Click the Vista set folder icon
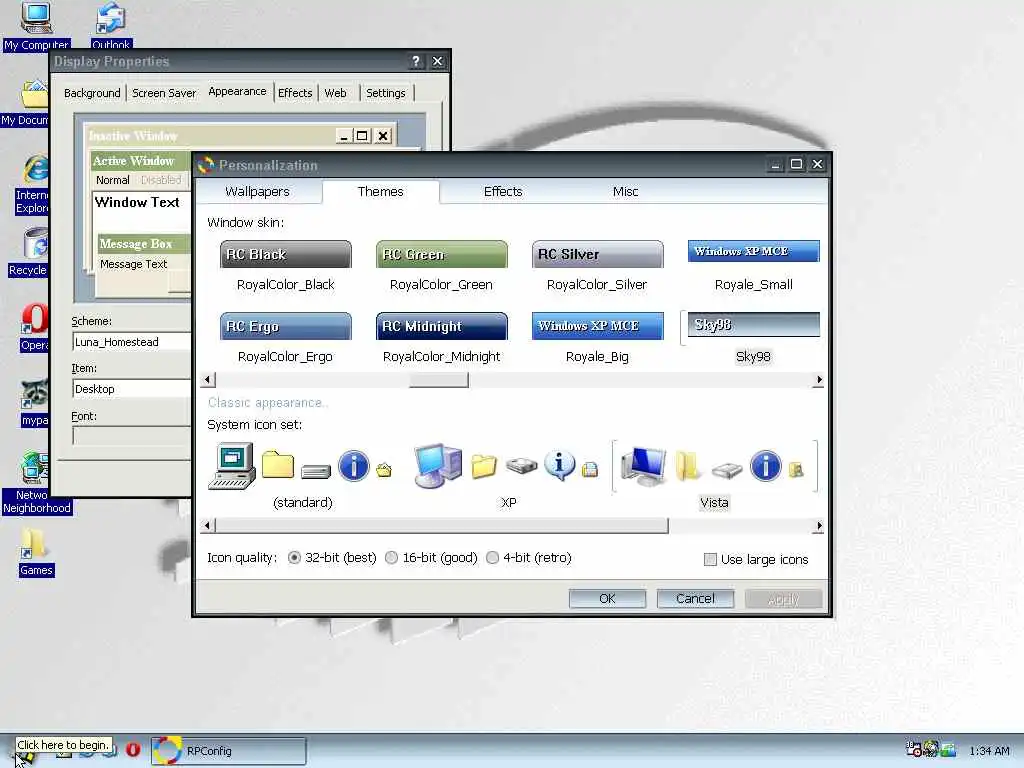Viewport: 1024px width, 768px height. [x=688, y=466]
